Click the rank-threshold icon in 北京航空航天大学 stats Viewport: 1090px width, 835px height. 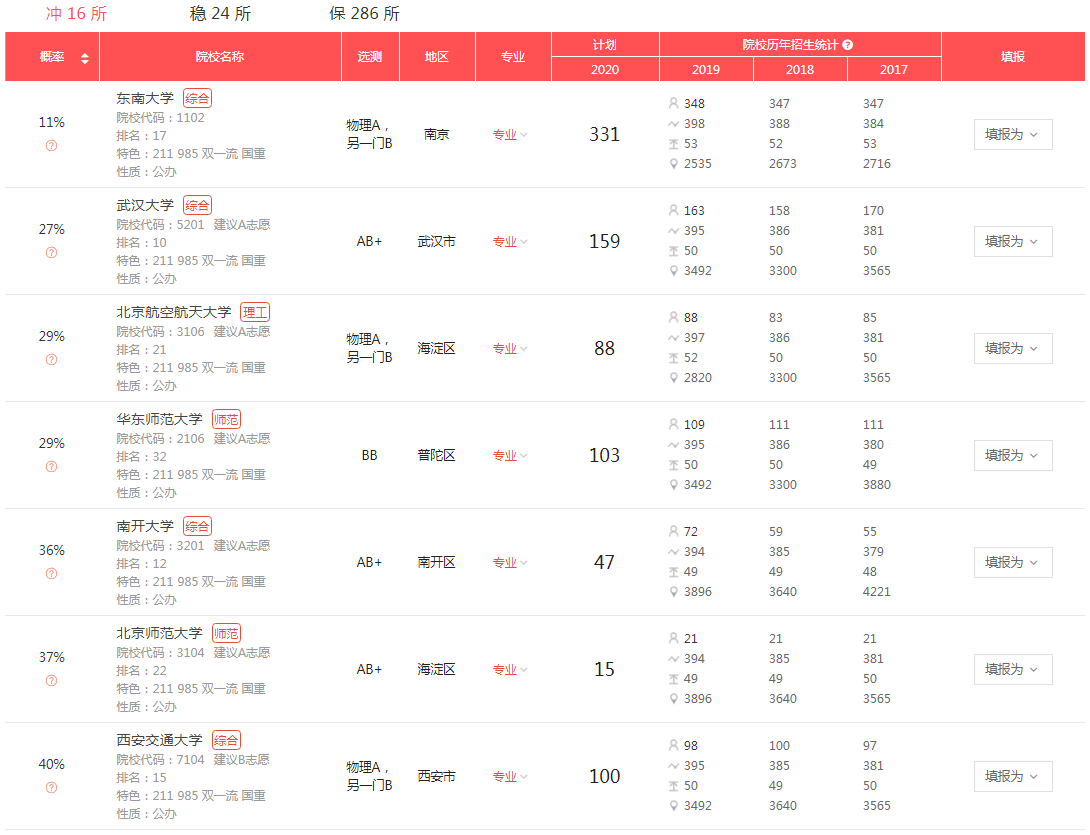click(675, 357)
